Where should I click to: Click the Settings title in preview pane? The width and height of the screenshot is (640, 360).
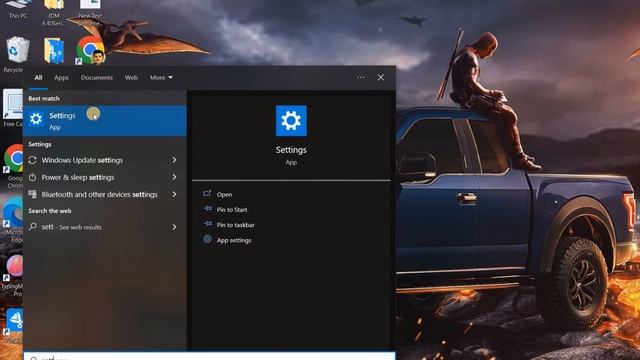(291, 150)
